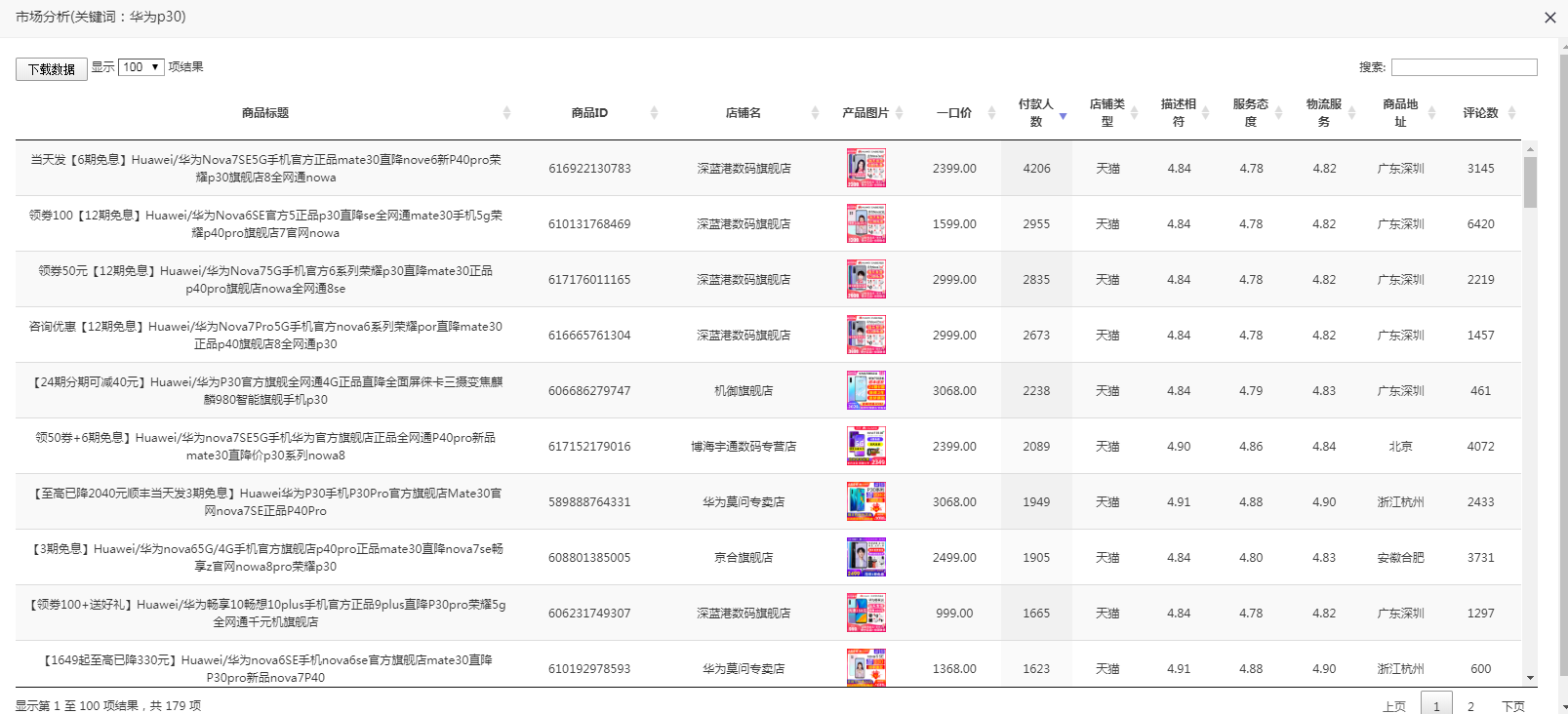Close the 市场分析 dialog

(1550, 18)
